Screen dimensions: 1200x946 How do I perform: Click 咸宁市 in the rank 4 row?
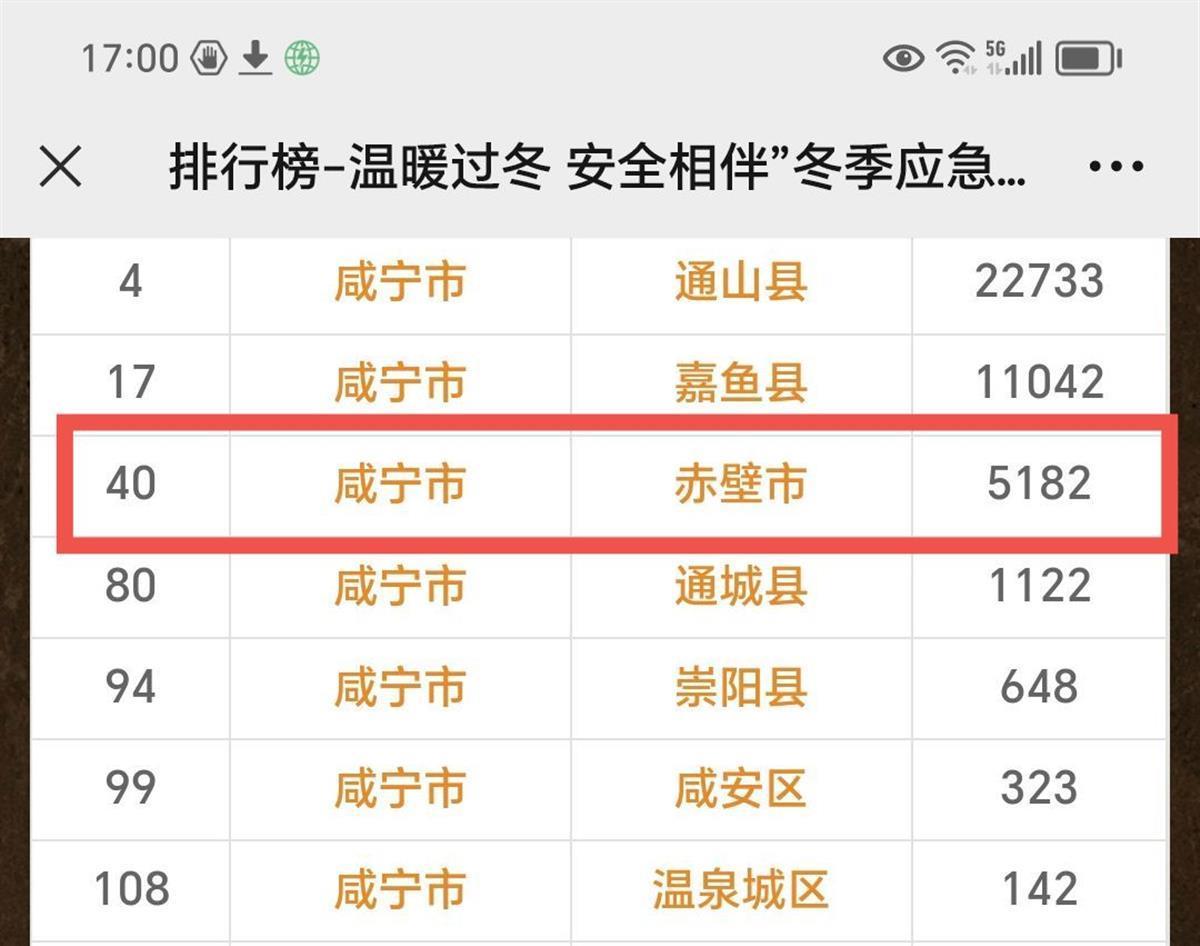399,283
